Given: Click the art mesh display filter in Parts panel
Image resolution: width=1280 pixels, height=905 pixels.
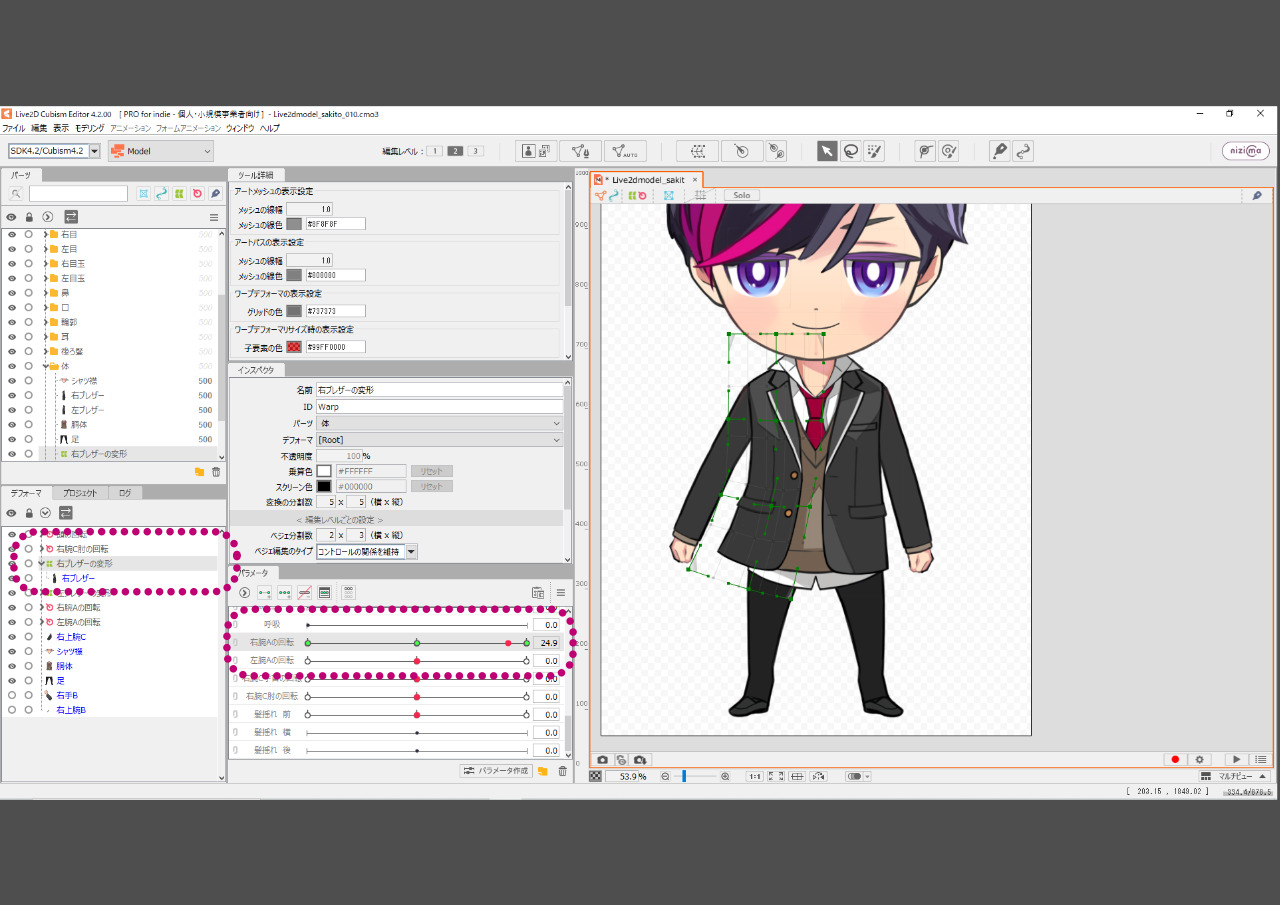Looking at the screenshot, I should (x=144, y=193).
